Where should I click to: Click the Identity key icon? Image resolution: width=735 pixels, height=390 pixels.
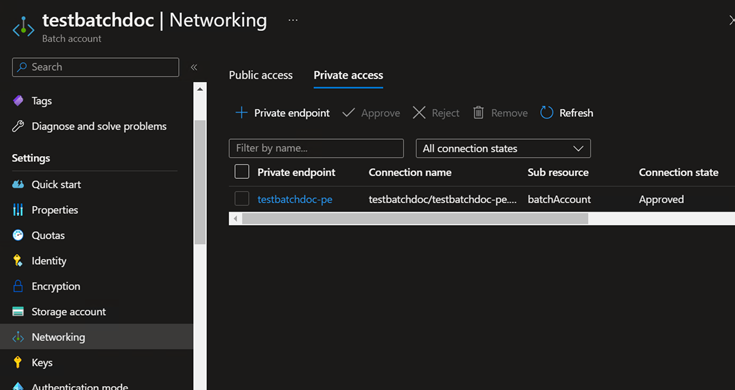(x=18, y=261)
